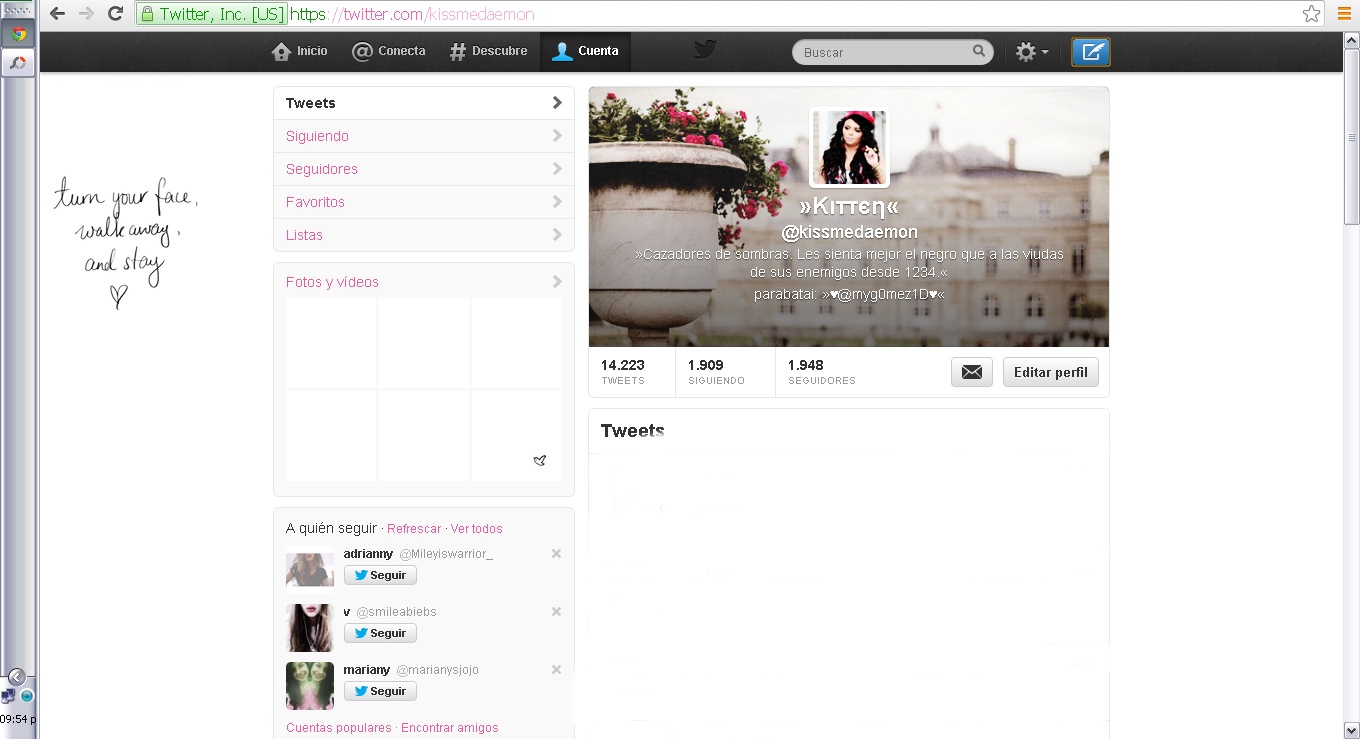Click the Ver todos link
Viewport: 1360px width, 739px height.
477,529
